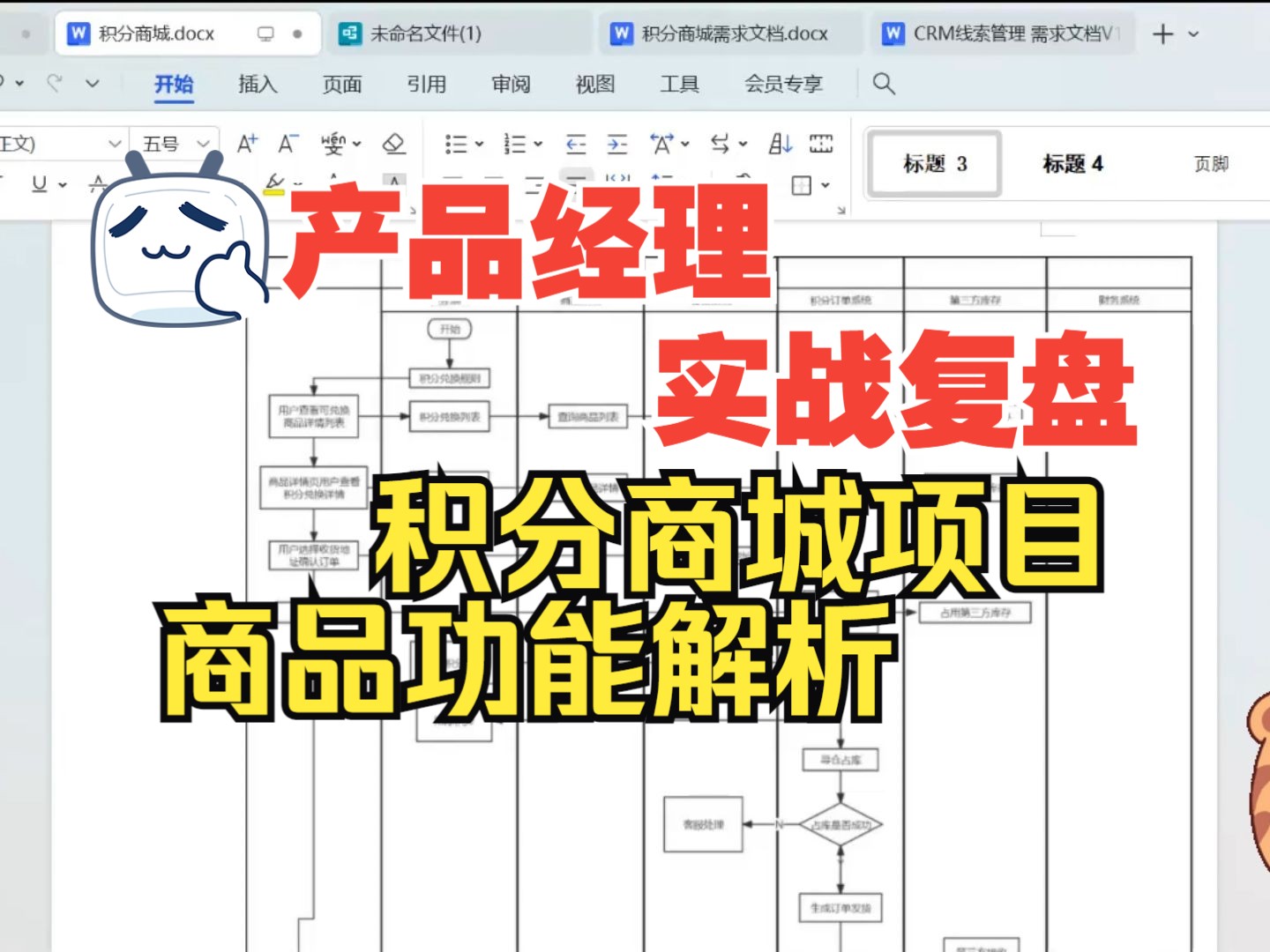Viewport: 1270px width, 952px height.
Task: Click the 财务系统 swimlane header
Action: 1119,300
